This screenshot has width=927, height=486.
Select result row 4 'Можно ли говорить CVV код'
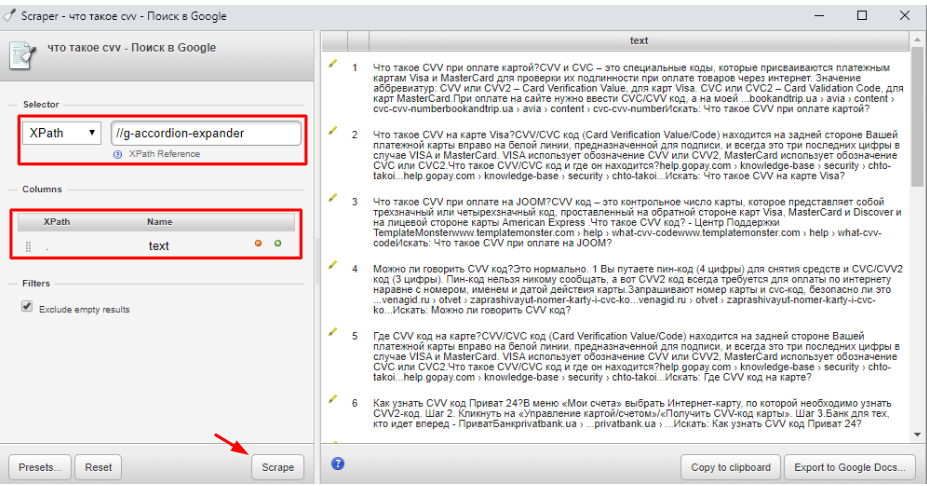[x=637, y=289]
